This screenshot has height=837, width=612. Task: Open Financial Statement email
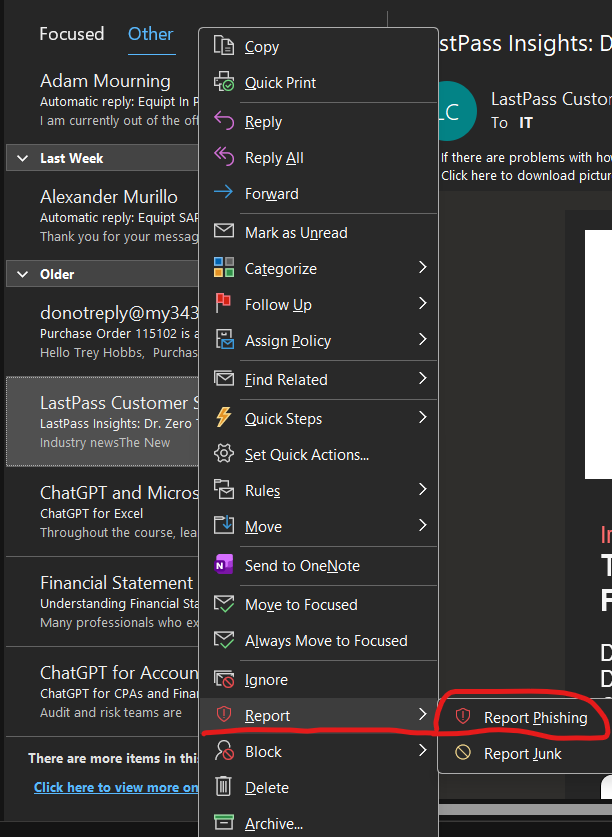click(x=103, y=602)
